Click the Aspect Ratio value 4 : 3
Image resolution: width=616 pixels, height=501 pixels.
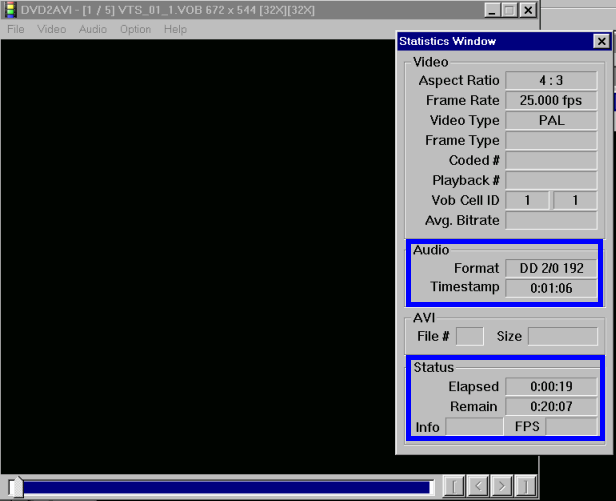pyautogui.click(x=551, y=81)
